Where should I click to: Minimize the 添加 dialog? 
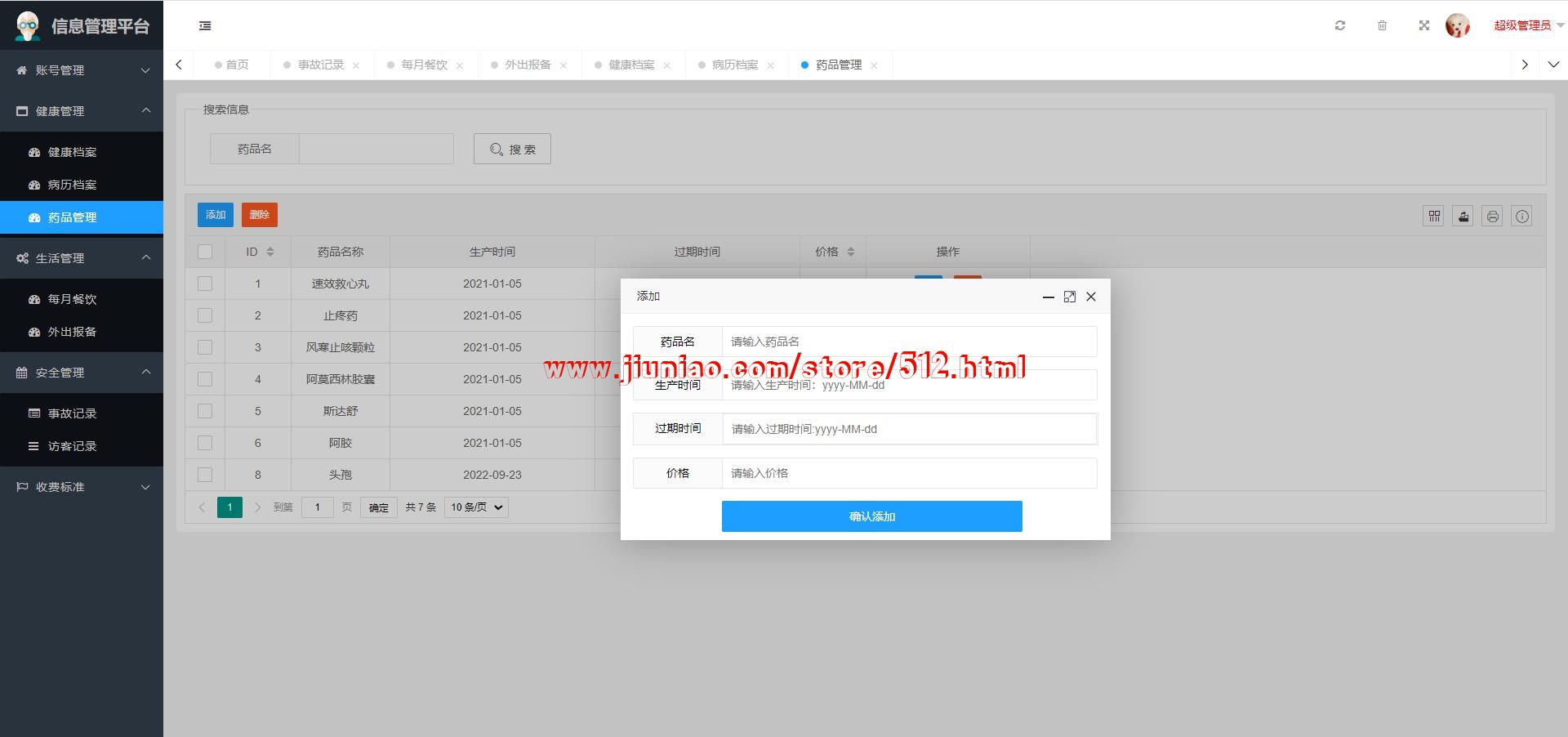coord(1049,297)
